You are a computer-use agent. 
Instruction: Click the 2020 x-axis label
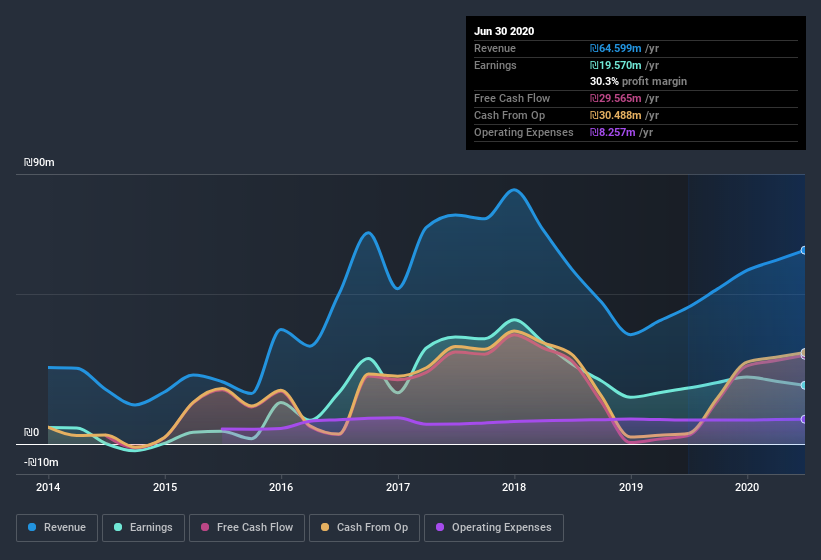[x=747, y=487]
